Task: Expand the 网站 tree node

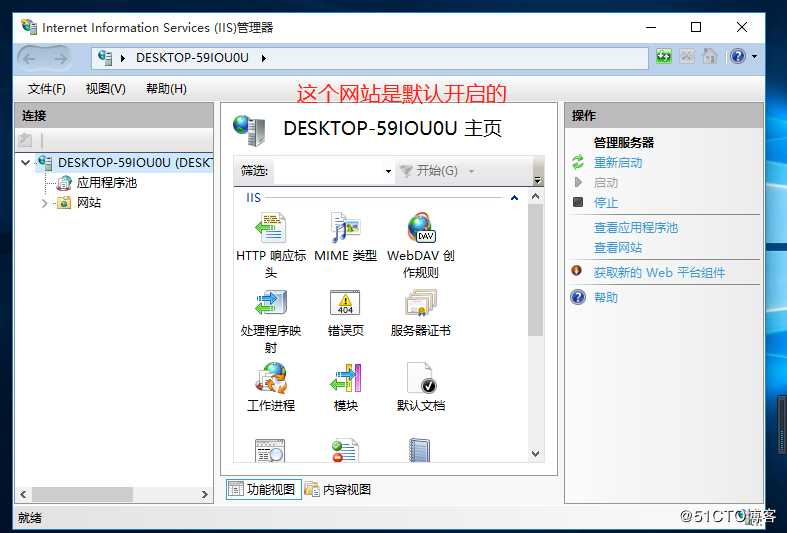Action: coord(45,203)
